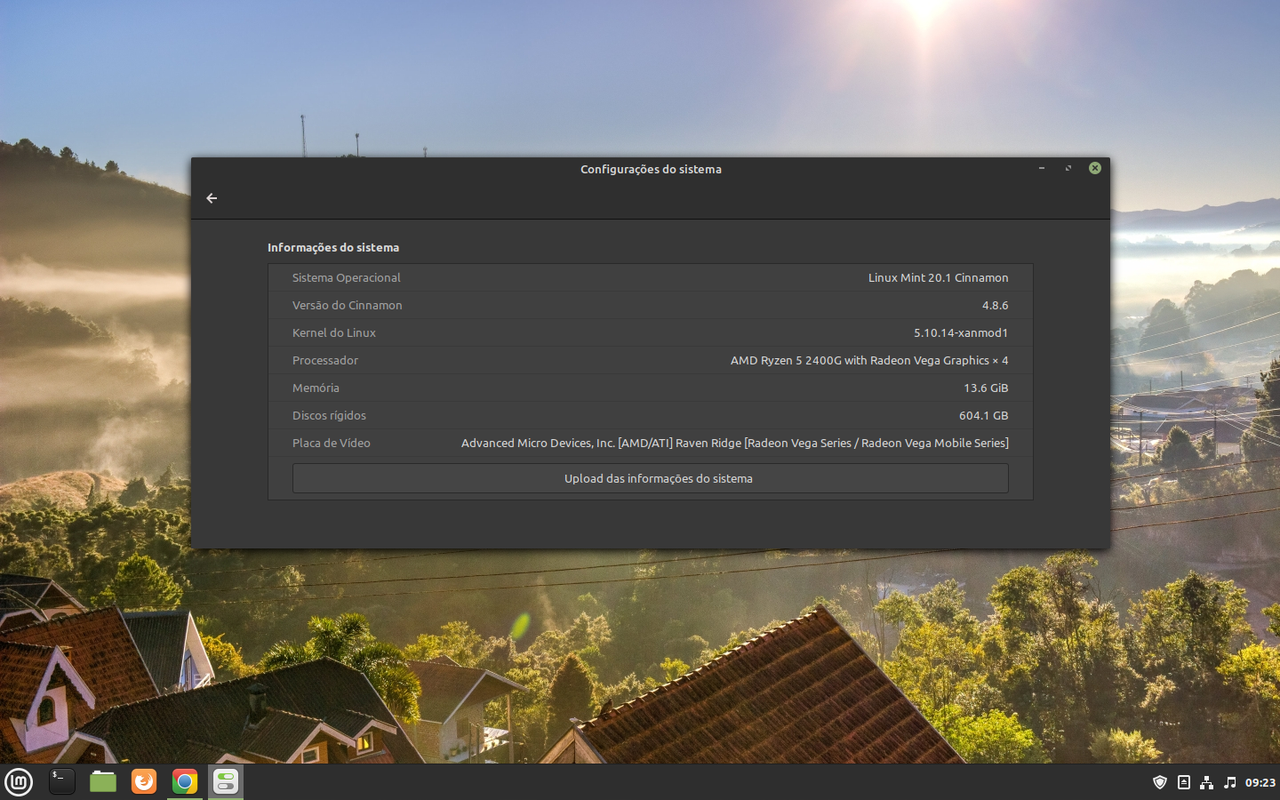1280x800 pixels.
Task: Select the Processador label
Action: coord(325,360)
